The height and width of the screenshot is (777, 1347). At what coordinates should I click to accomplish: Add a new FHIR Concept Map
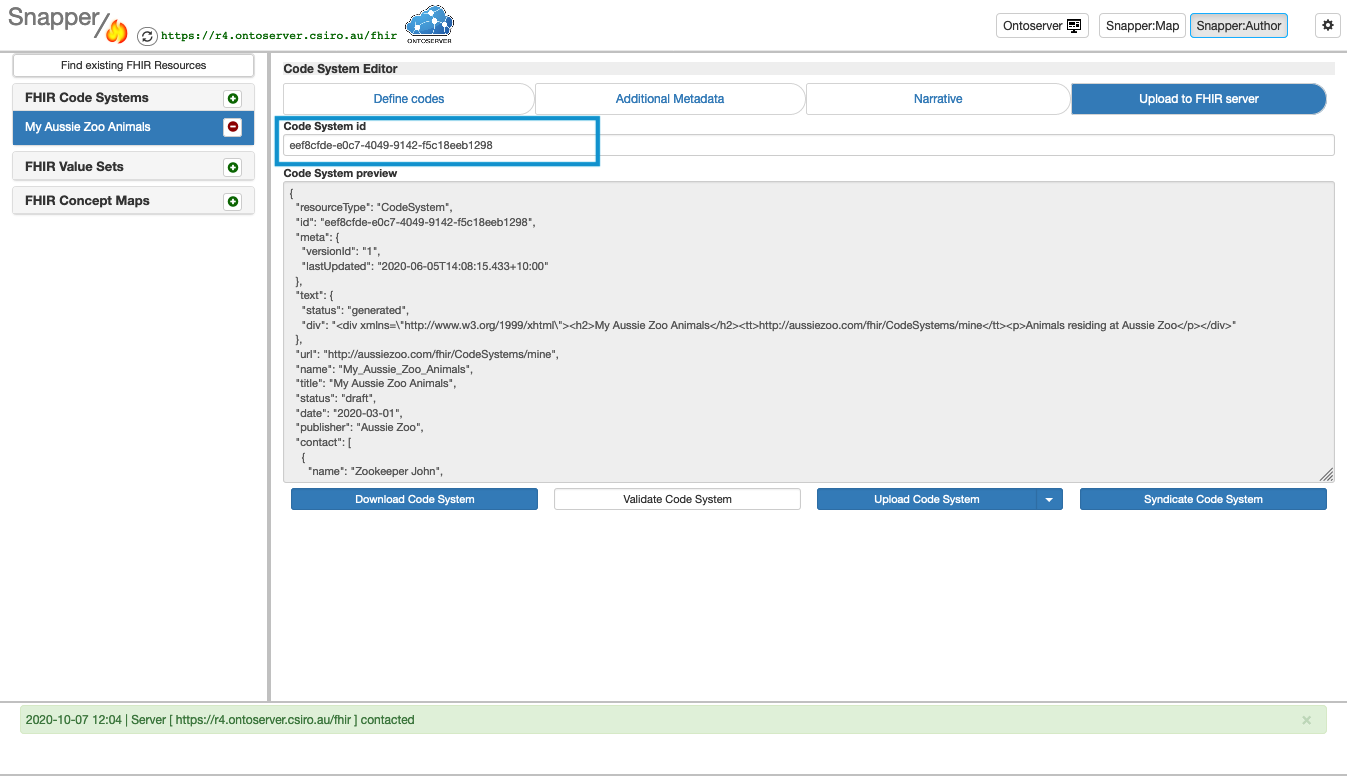pyautogui.click(x=233, y=201)
